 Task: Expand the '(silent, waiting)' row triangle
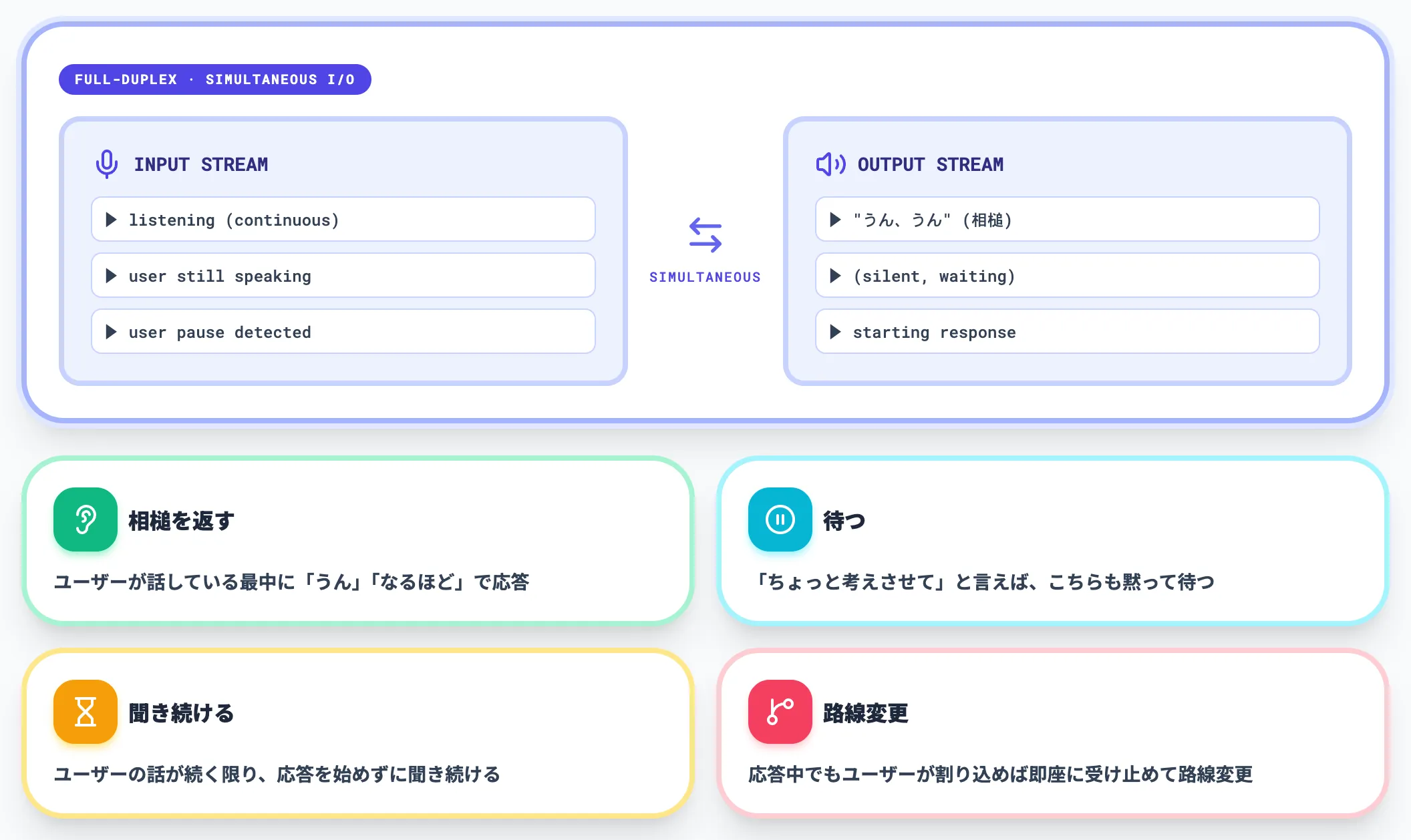click(x=835, y=276)
